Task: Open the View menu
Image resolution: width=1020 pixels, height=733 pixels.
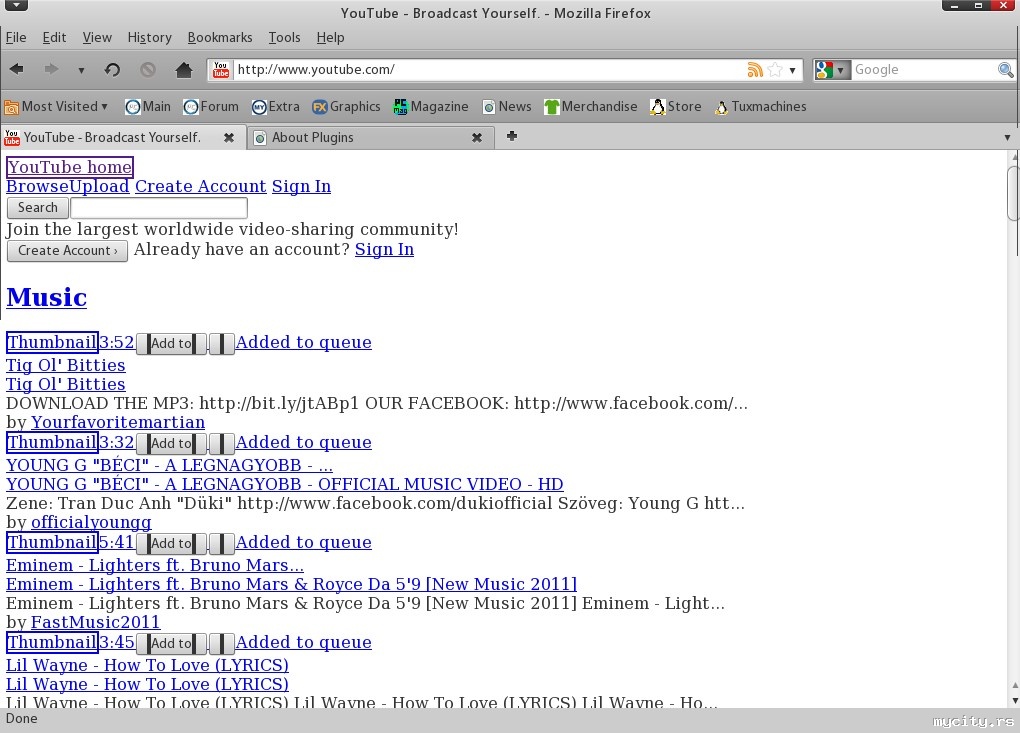Action: click(97, 37)
